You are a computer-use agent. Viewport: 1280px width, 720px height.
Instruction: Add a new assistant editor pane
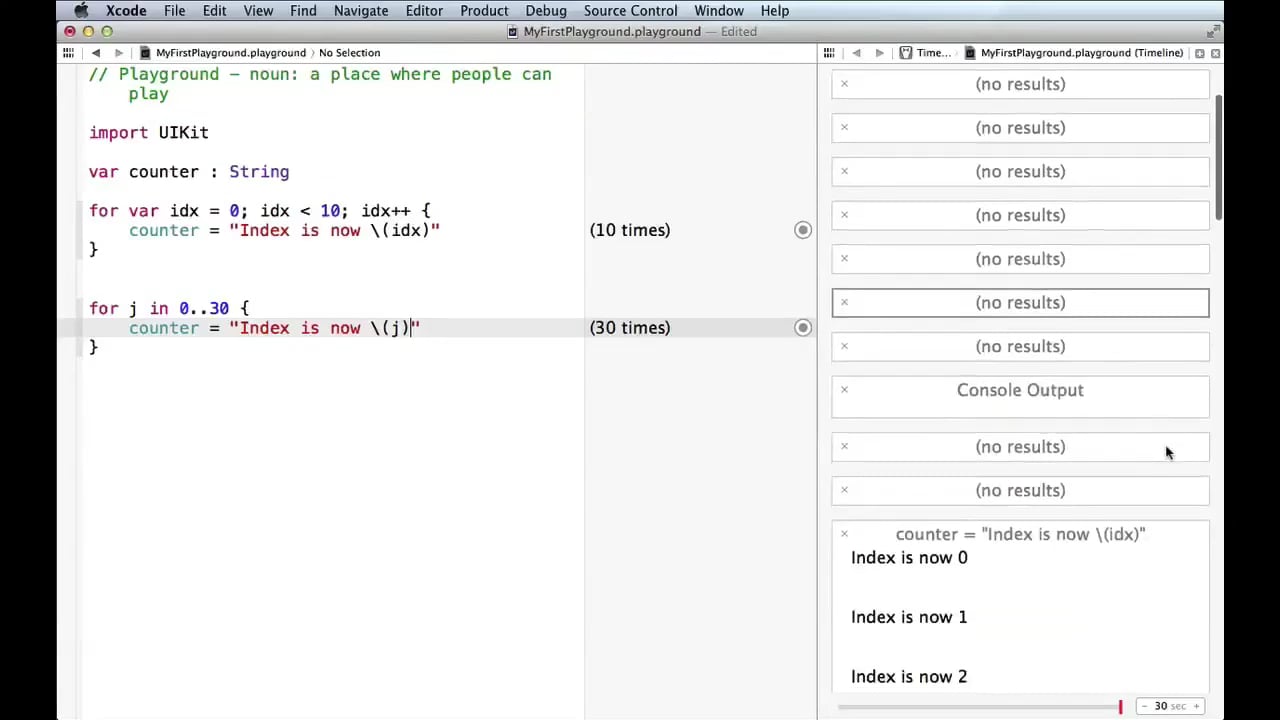coord(1199,53)
